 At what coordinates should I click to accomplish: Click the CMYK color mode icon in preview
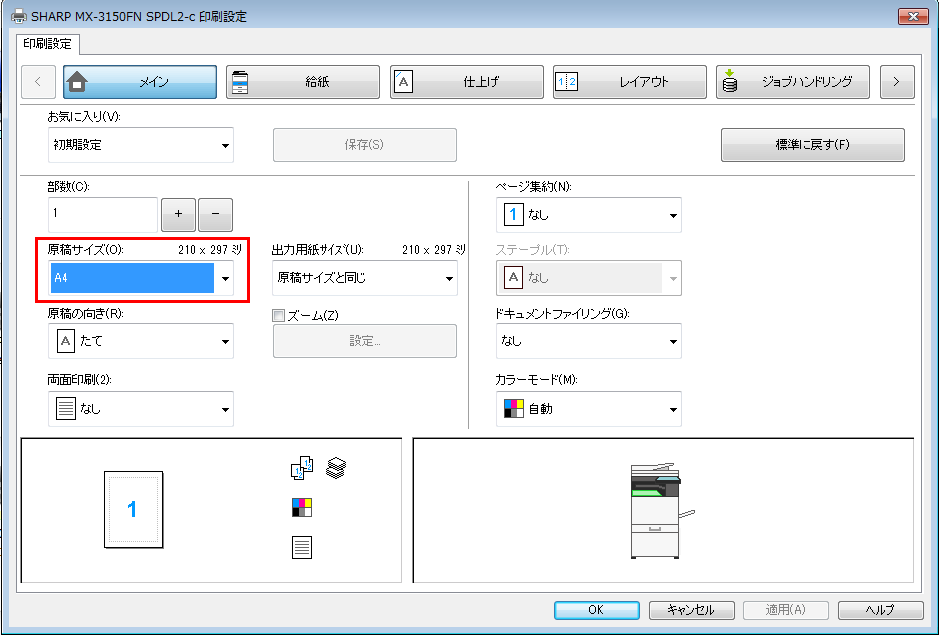coord(302,507)
